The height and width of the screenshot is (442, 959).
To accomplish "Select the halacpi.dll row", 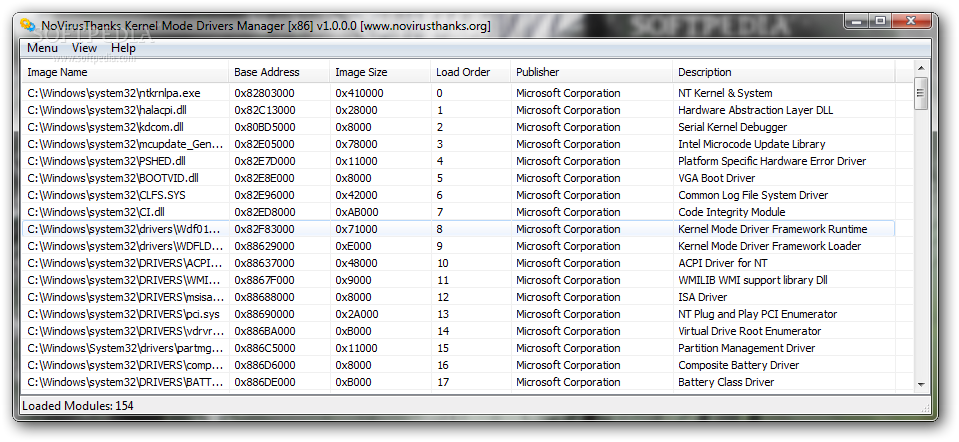I will pos(458,110).
